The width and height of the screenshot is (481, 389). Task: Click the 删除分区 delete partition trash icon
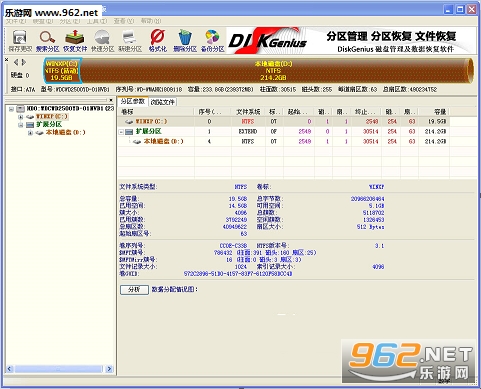(x=185, y=41)
